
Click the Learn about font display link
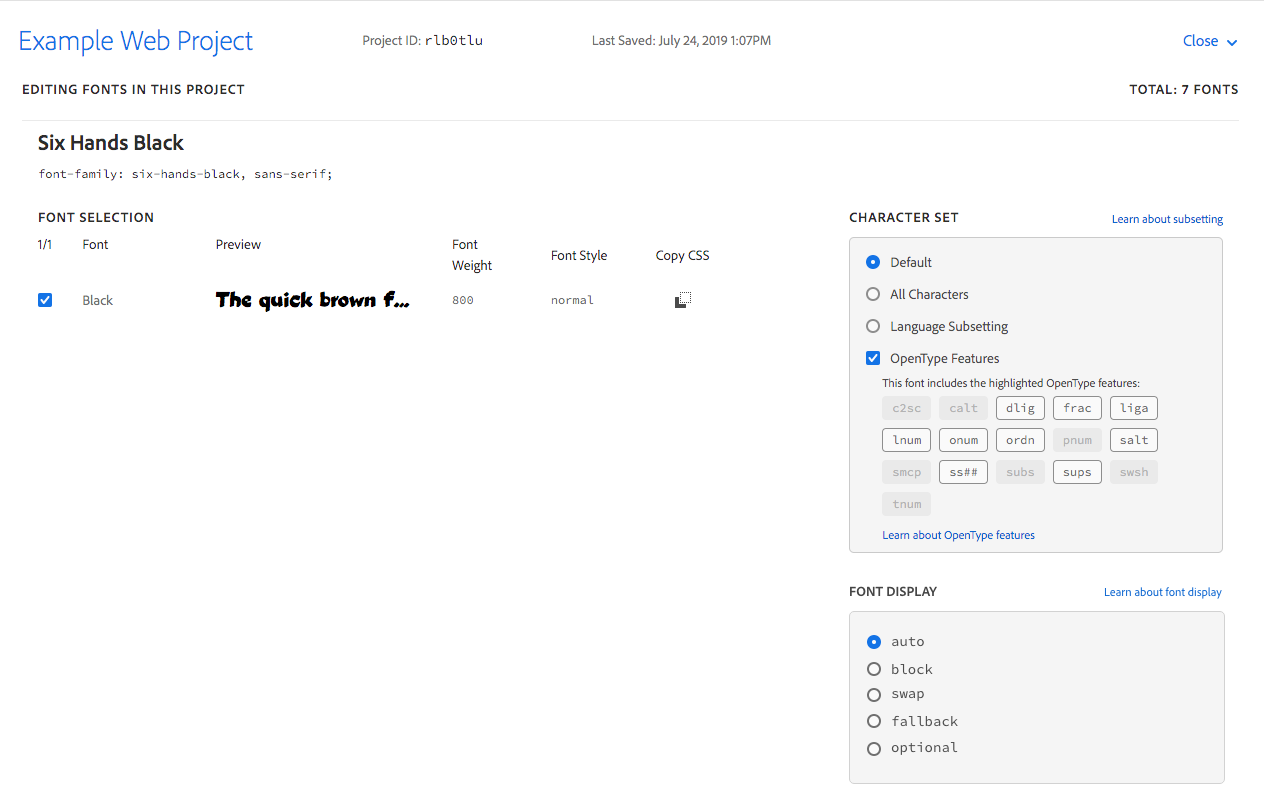pyautogui.click(x=1162, y=591)
